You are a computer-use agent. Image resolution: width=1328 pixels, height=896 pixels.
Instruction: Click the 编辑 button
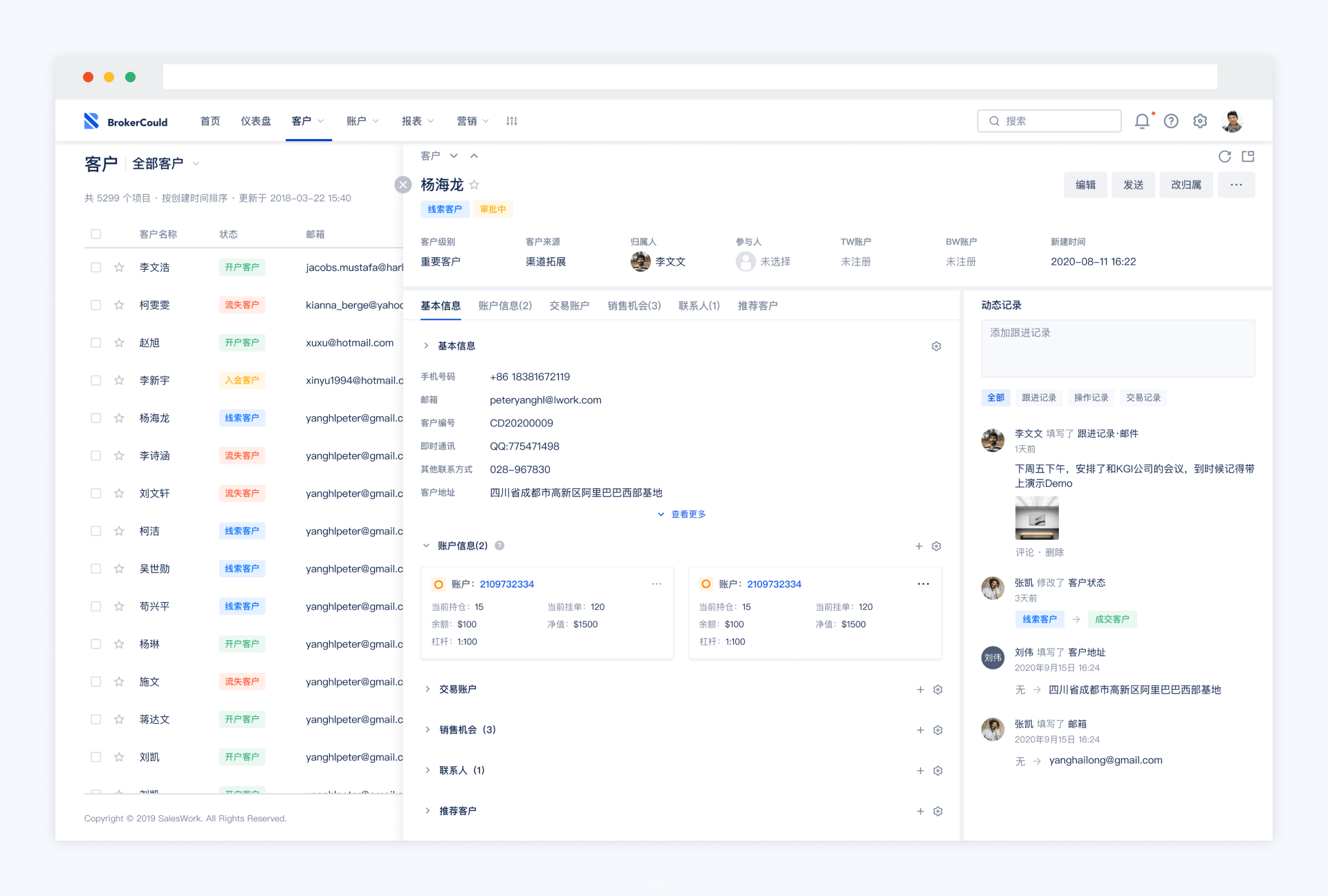(1085, 185)
